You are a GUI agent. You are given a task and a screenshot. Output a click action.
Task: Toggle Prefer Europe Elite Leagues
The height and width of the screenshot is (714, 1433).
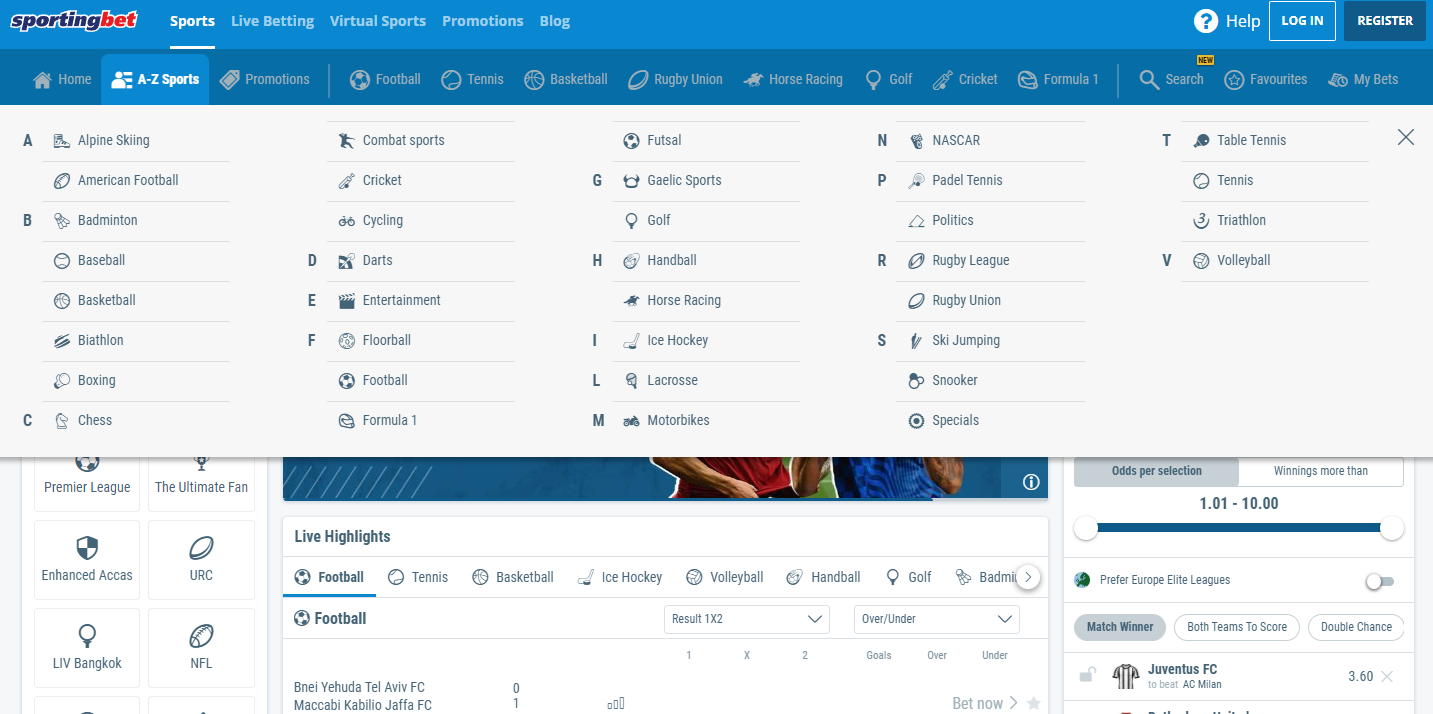tap(1380, 580)
